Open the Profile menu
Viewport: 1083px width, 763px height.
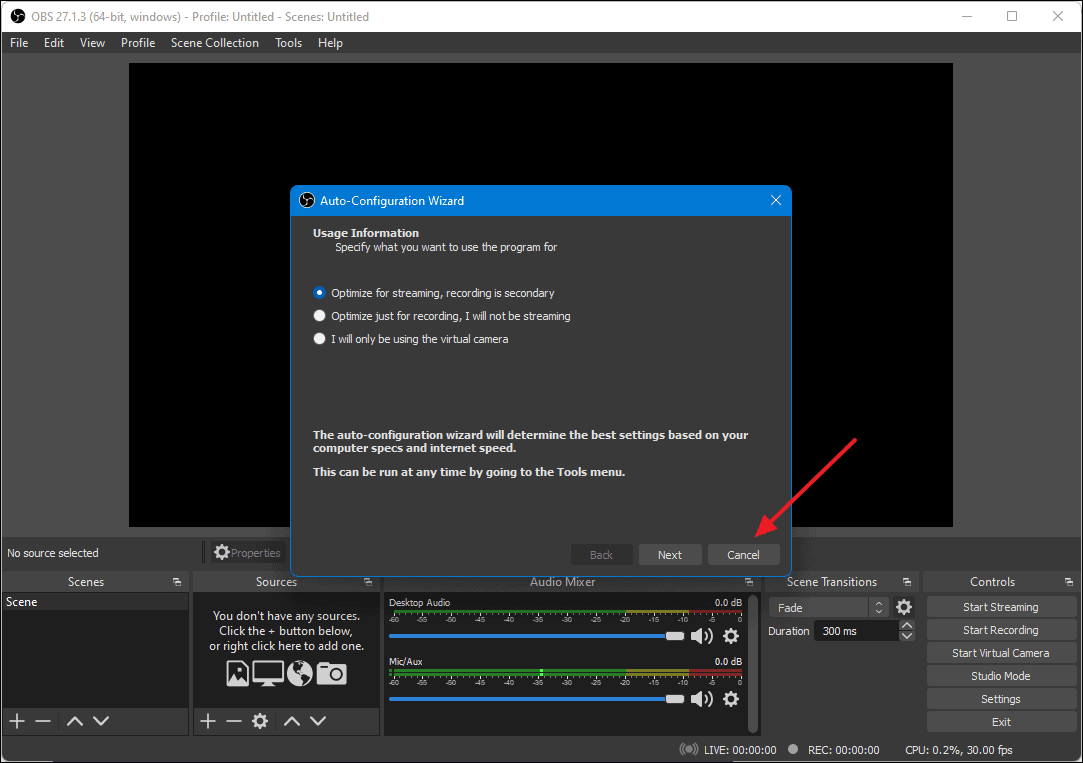pyautogui.click(x=138, y=43)
